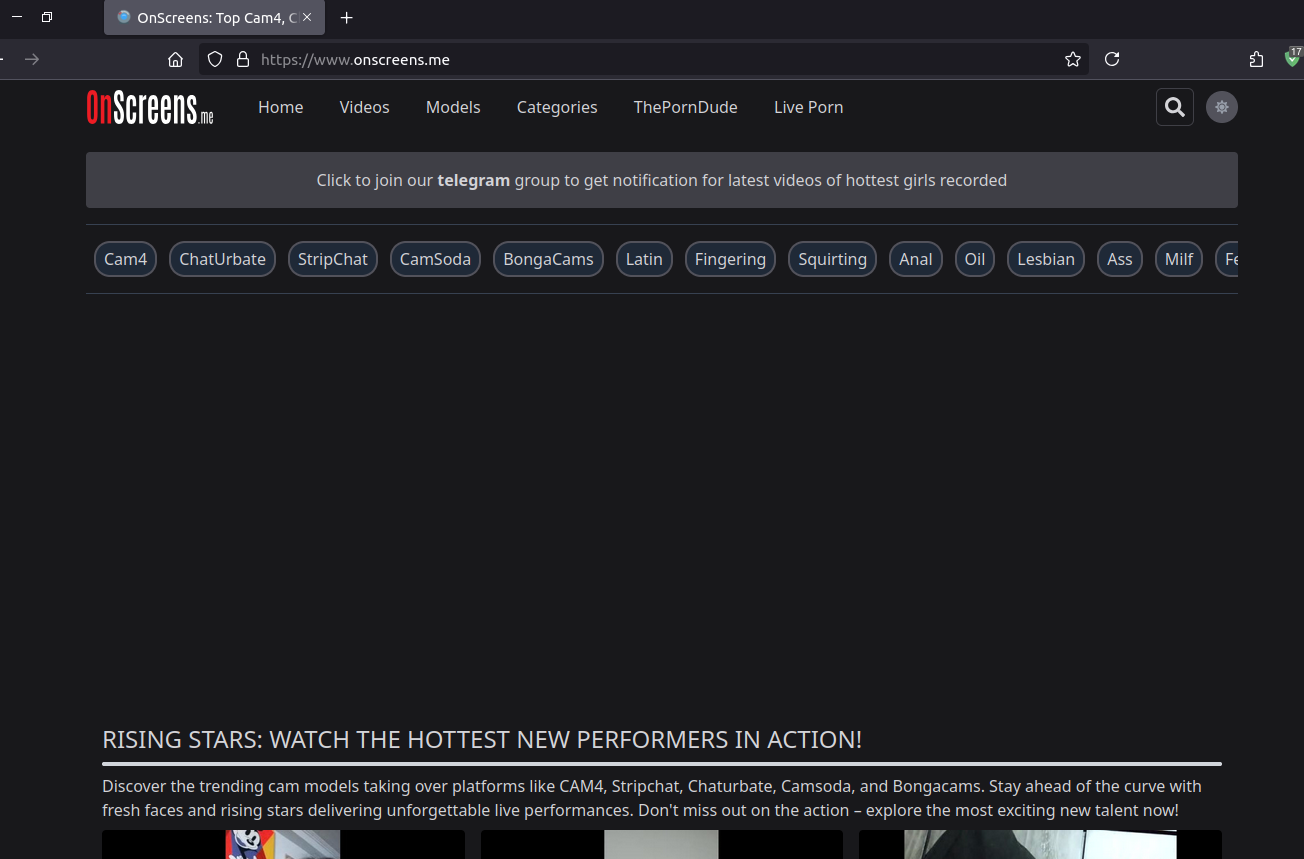The width and height of the screenshot is (1304, 859).
Task: Go to the Categories page
Action: coord(557,107)
